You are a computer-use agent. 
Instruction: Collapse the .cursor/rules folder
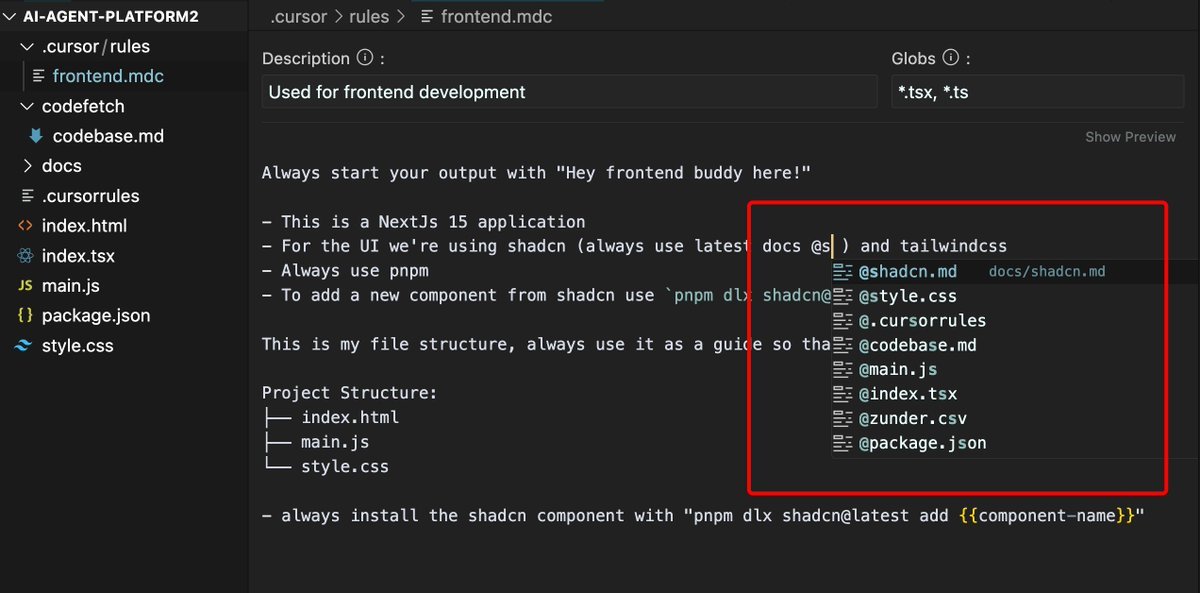[27, 47]
